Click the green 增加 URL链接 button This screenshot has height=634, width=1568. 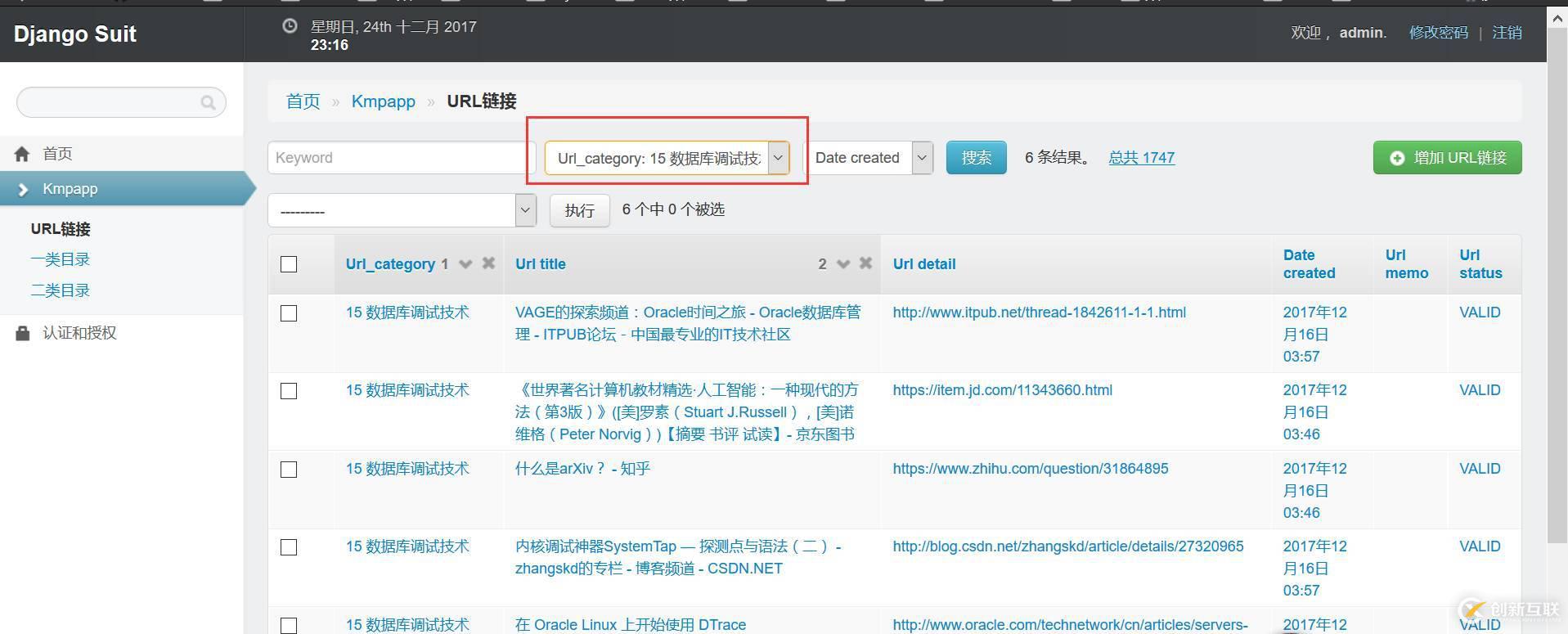[1447, 158]
